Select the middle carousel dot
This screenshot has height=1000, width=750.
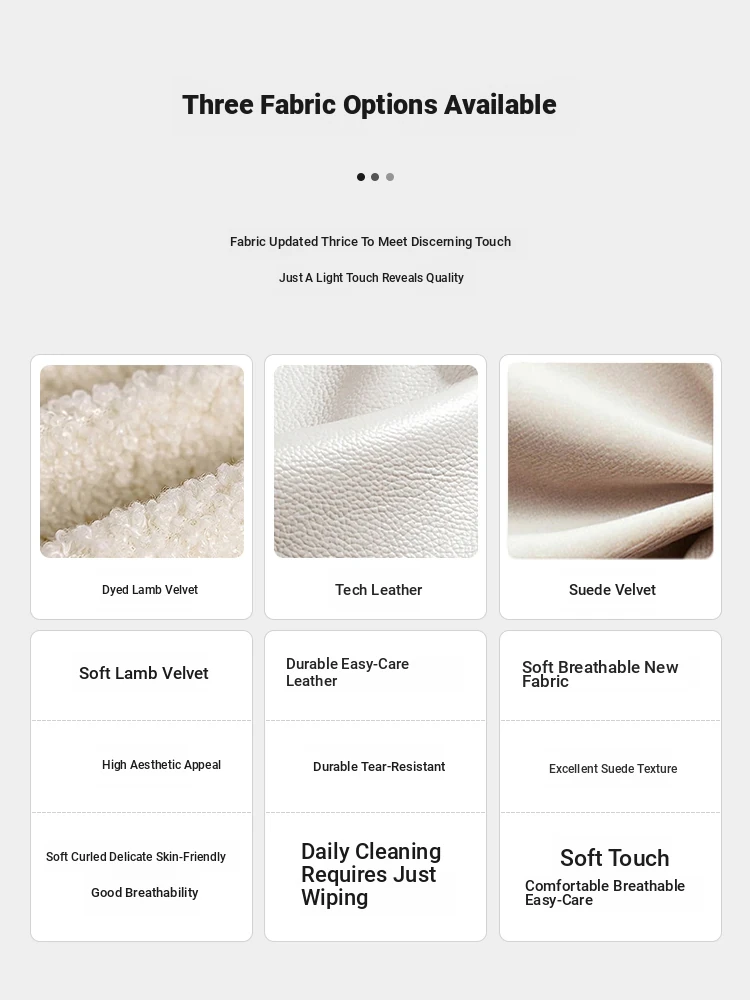click(x=375, y=177)
